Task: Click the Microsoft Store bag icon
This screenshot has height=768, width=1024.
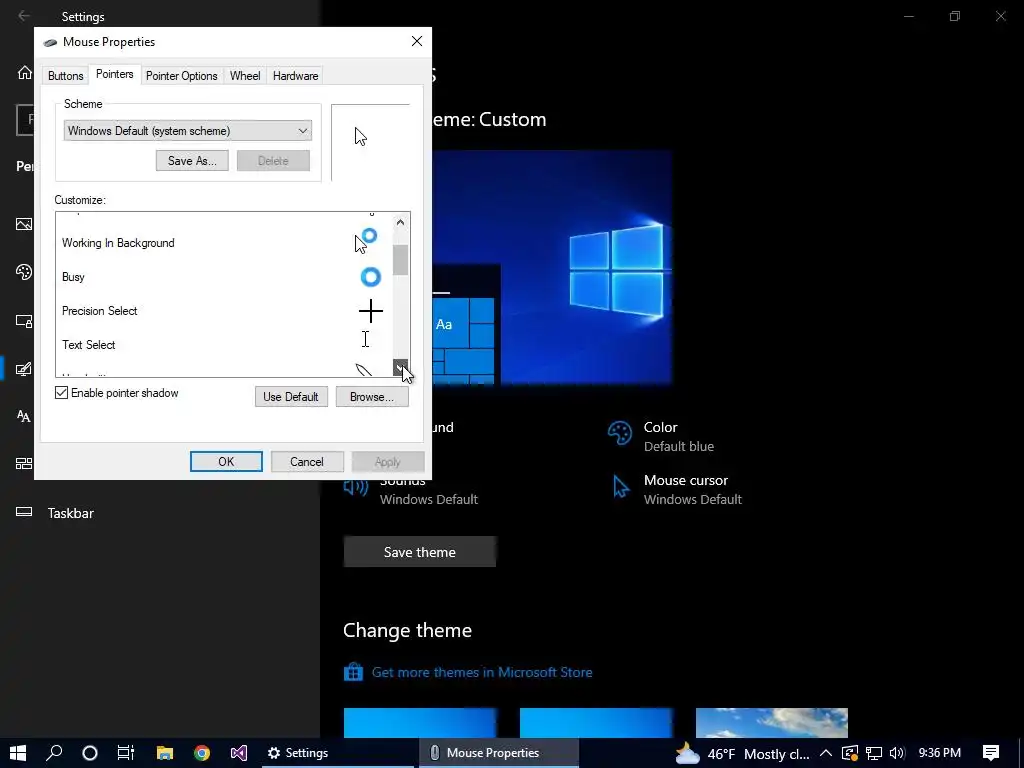Action: tap(353, 672)
